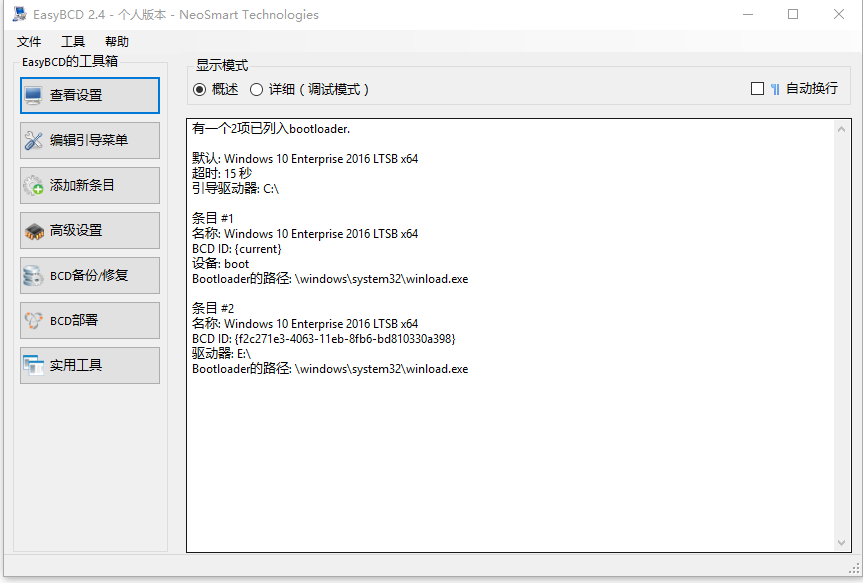
Task: Open 实用工具 section
Action: pos(90,366)
